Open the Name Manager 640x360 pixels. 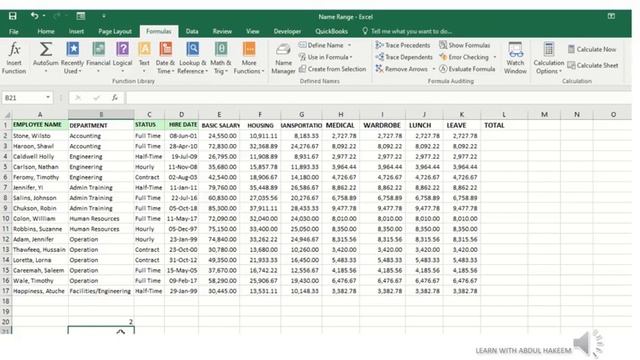(x=283, y=59)
